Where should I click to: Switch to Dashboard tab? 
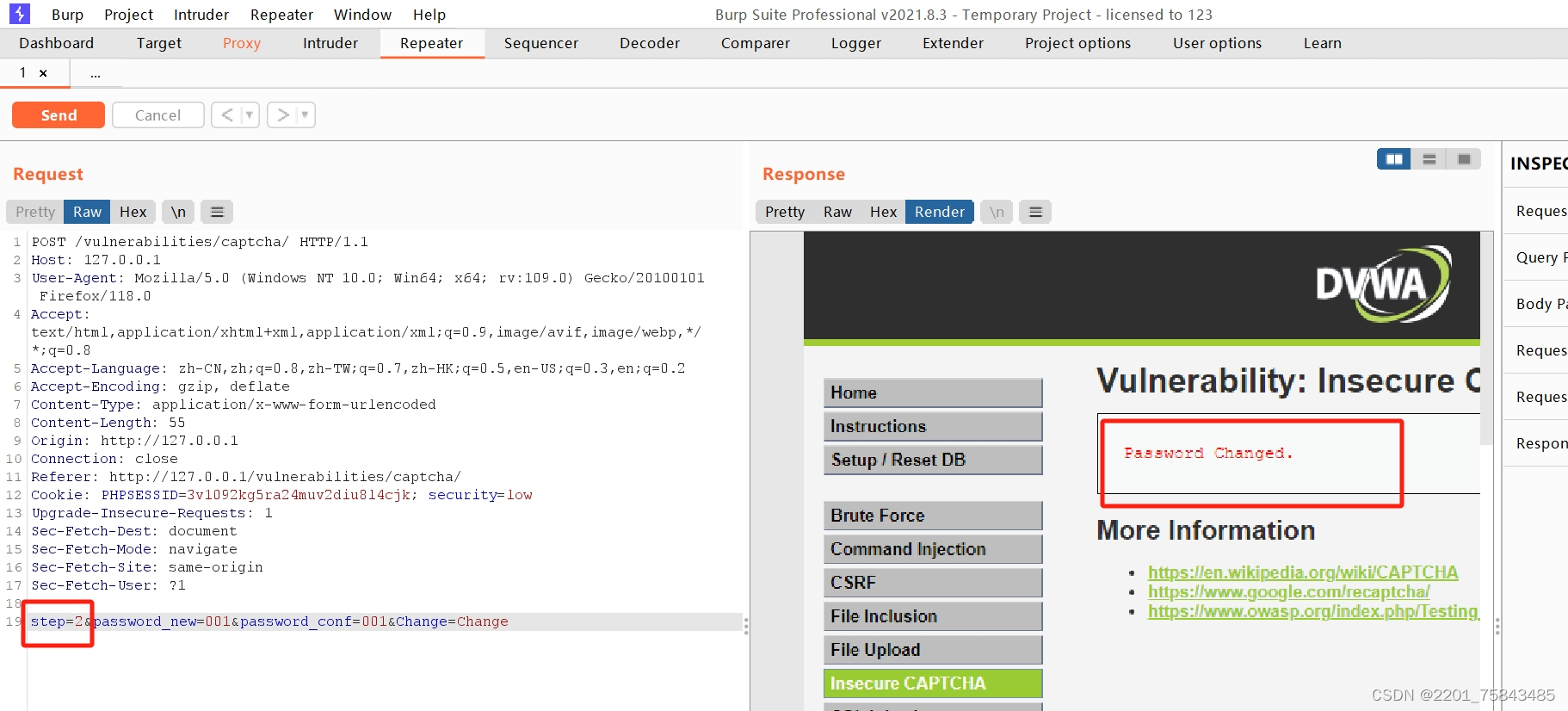pyautogui.click(x=57, y=43)
